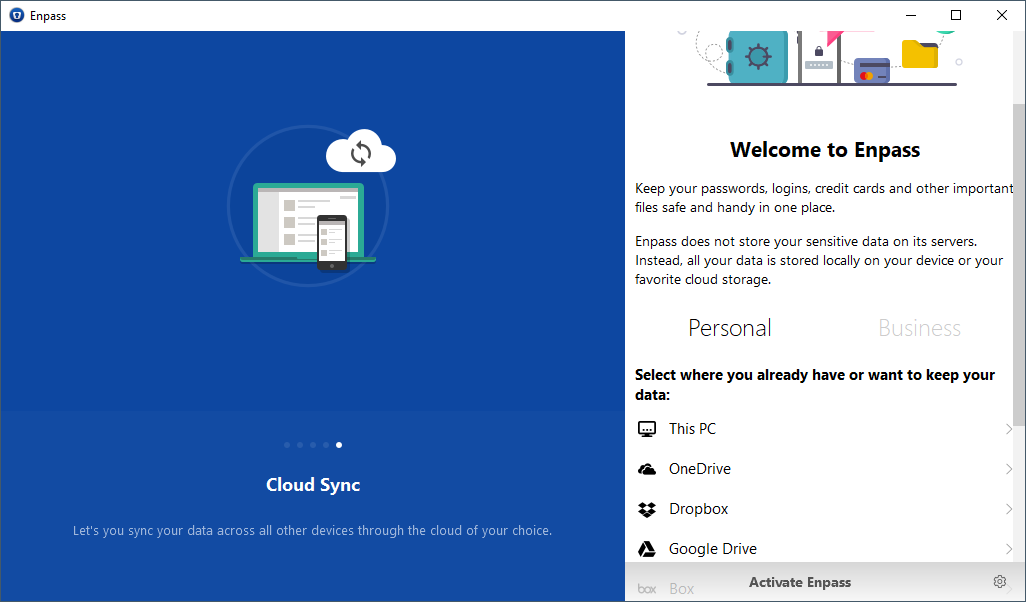The height and width of the screenshot is (602, 1026).
Task: Go to the second slide dot
Action: 300,445
